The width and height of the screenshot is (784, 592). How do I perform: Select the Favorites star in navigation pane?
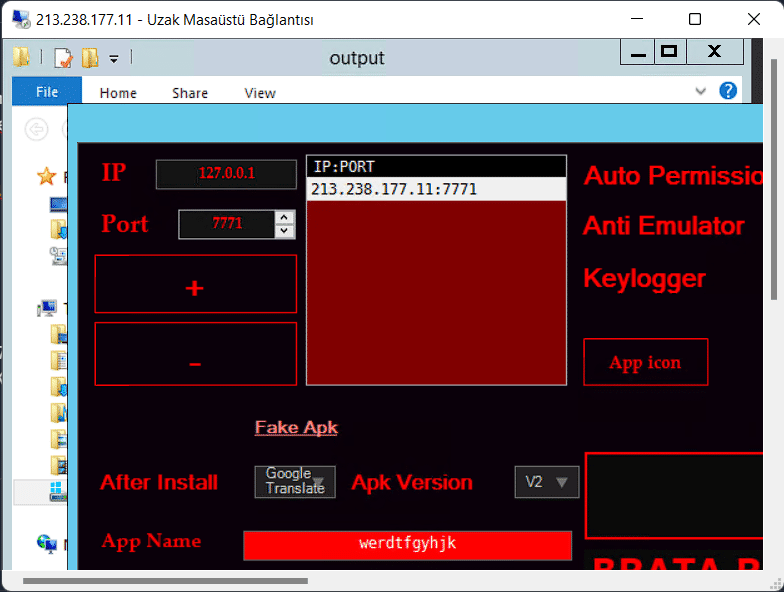[46, 176]
